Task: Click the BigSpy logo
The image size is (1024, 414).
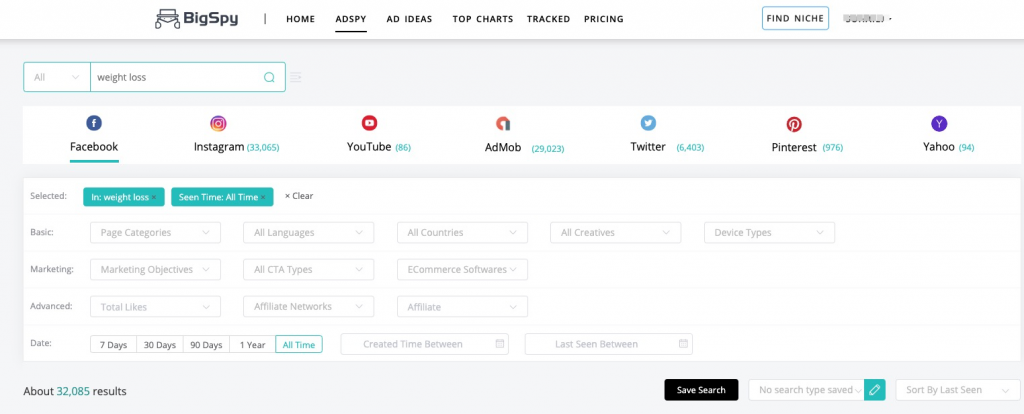Action: pyautogui.click(x=197, y=18)
